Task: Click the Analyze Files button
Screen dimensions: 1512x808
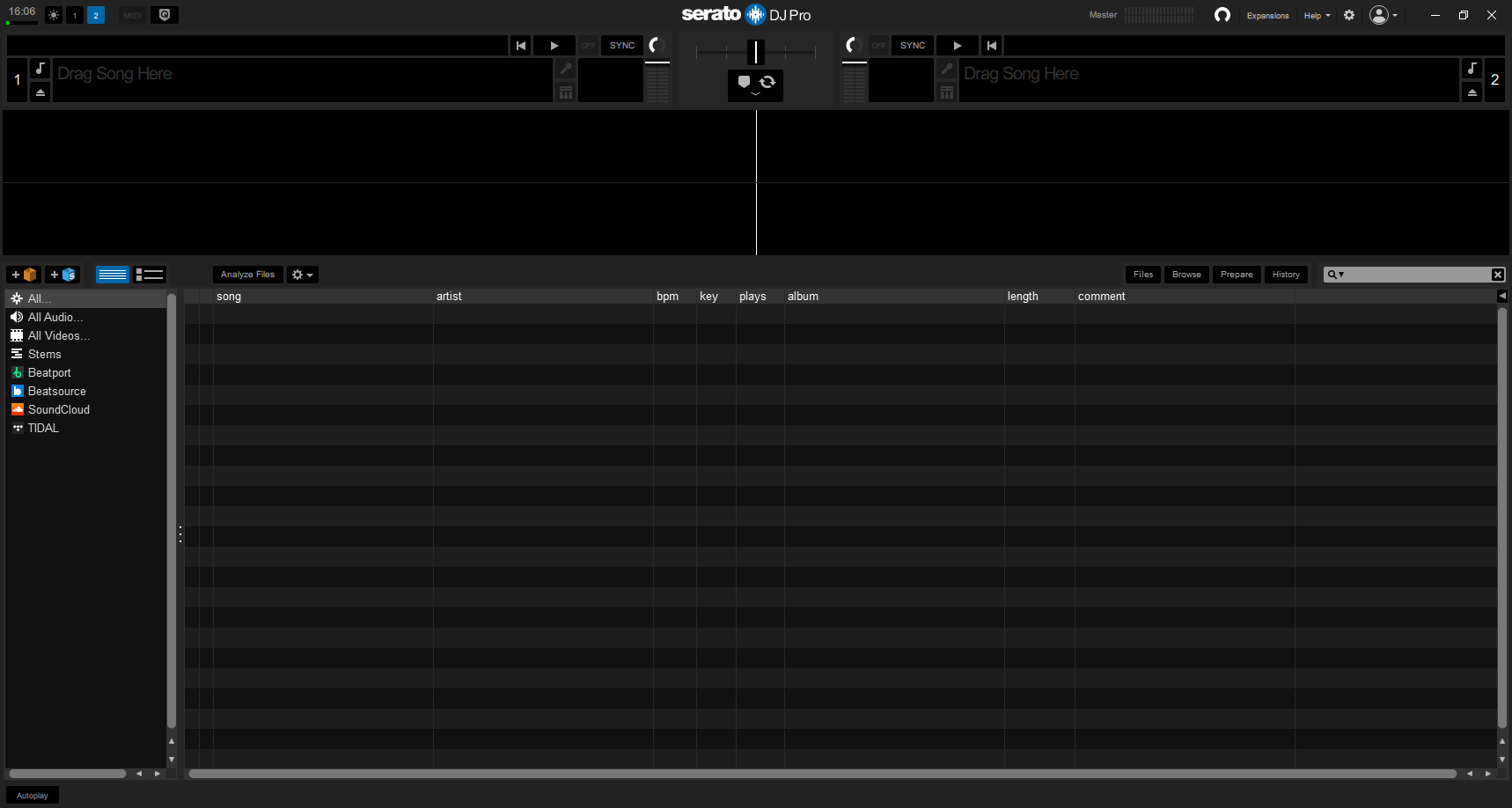Action: [x=247, y=275]
